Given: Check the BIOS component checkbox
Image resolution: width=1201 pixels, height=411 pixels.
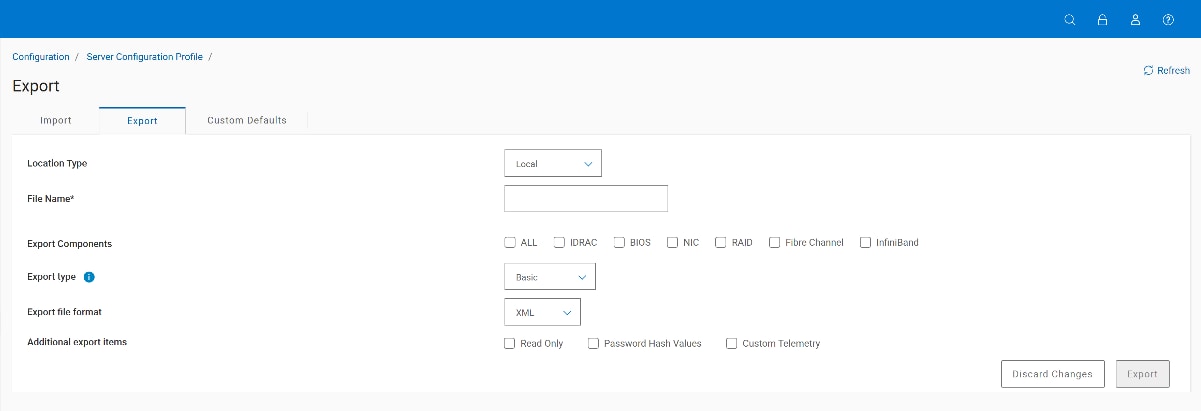Looking at the screenshot, I should [619, 242].
